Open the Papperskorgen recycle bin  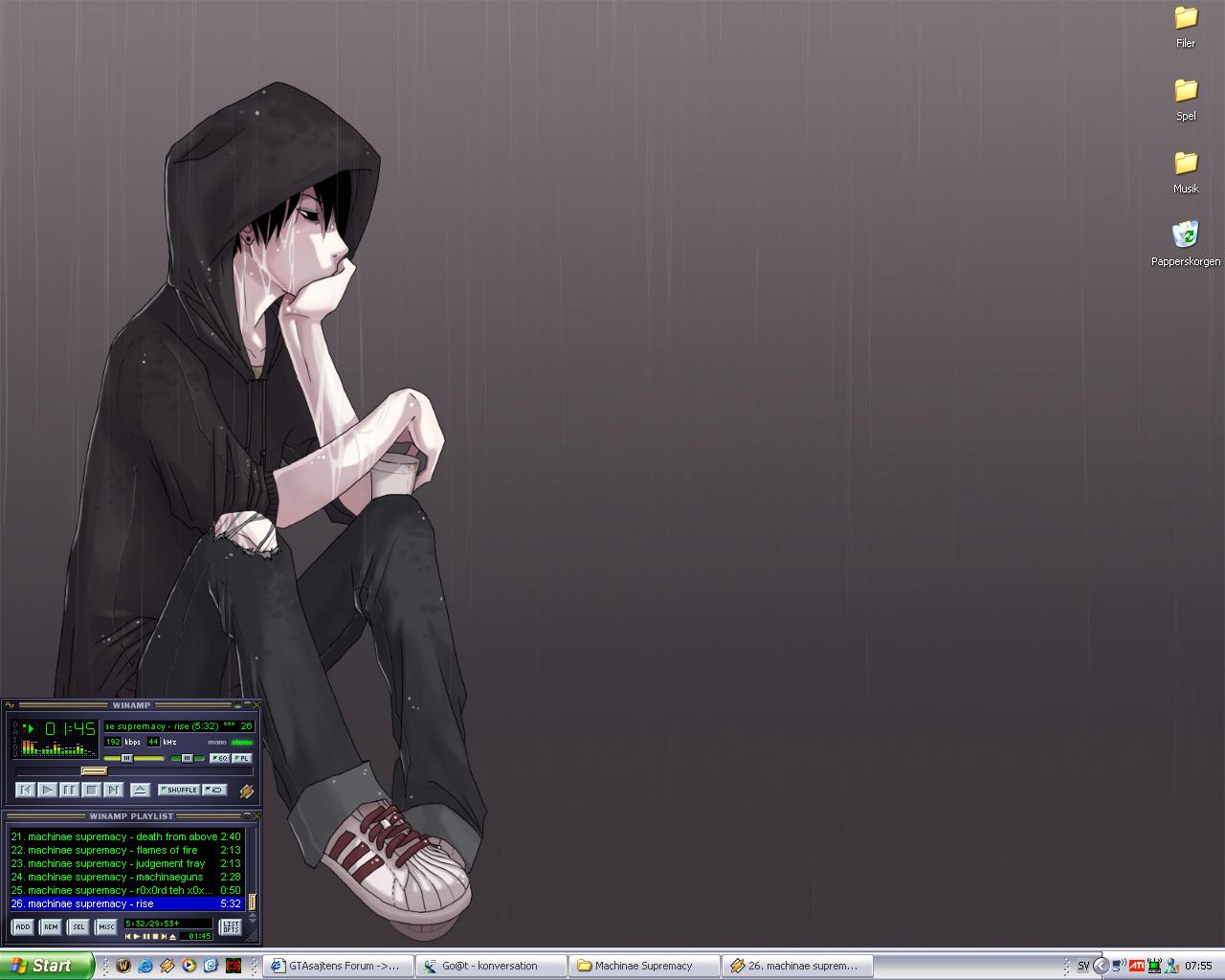click(1186, 244)
